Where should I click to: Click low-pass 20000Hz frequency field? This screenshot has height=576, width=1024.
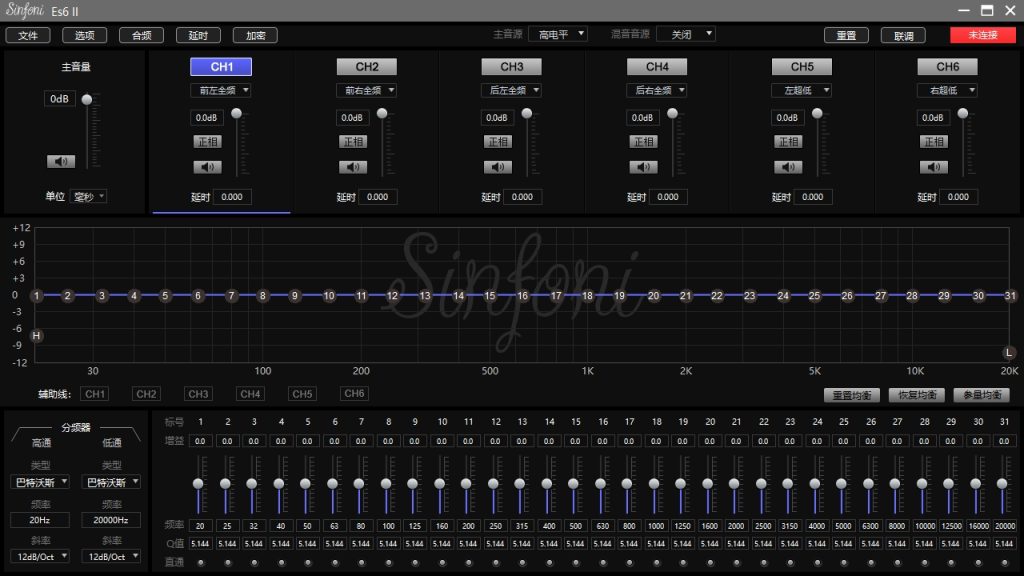point(111,520)
